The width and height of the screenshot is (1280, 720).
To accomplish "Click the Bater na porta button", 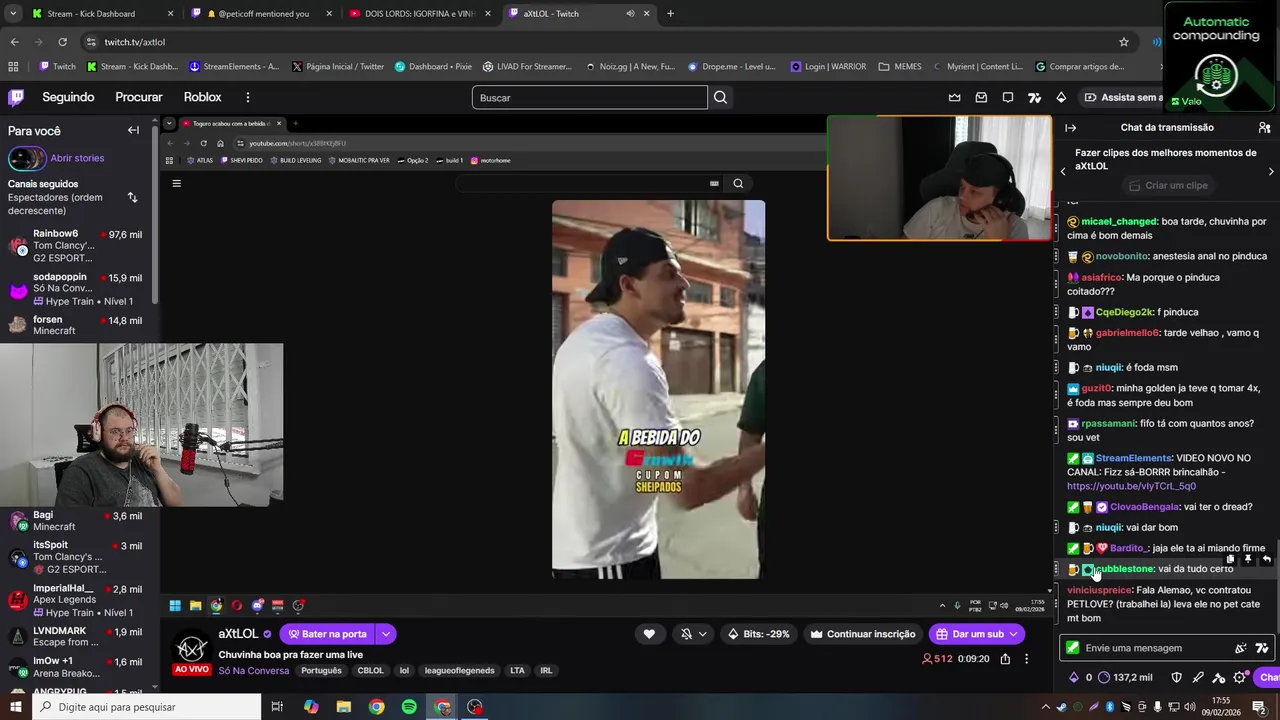I will tap(328, 634).
